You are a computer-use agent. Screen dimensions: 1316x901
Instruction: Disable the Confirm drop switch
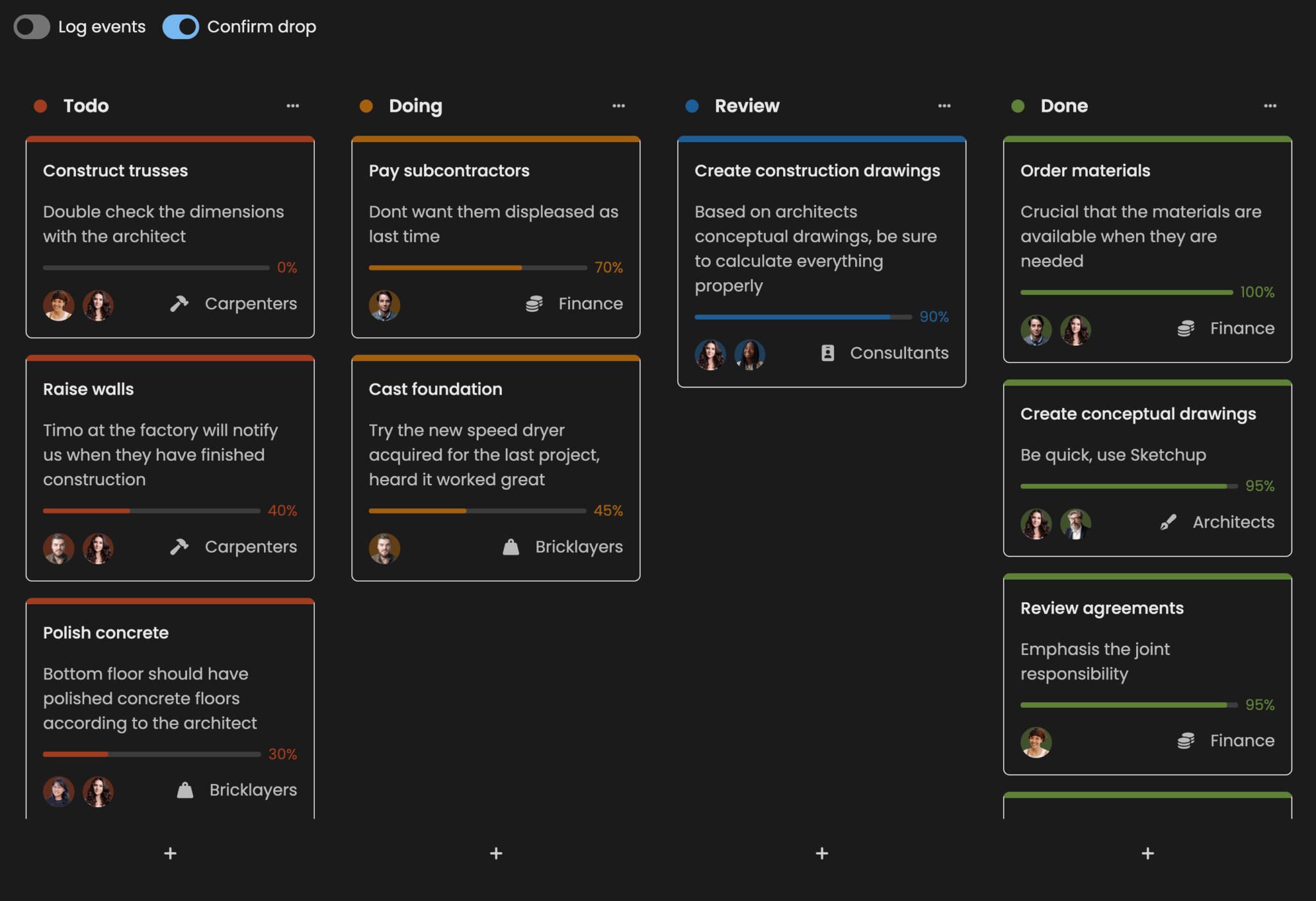click(181, 27)
